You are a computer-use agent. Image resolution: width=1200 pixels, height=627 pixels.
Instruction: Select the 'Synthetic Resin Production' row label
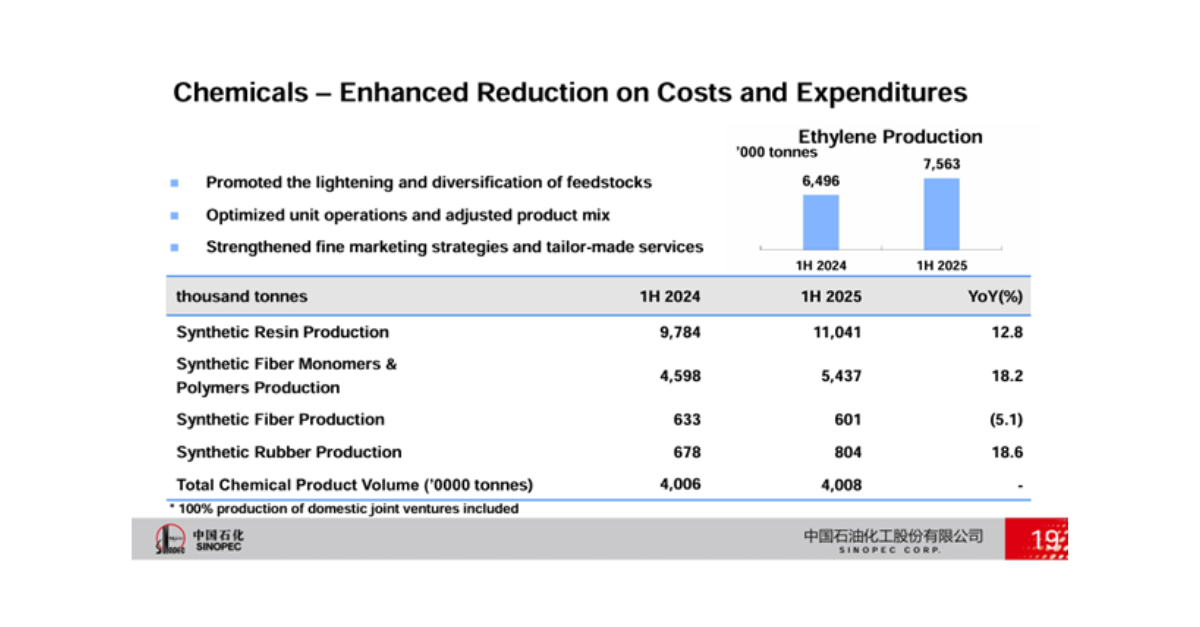pyautogui.click(x=282, y=332)
